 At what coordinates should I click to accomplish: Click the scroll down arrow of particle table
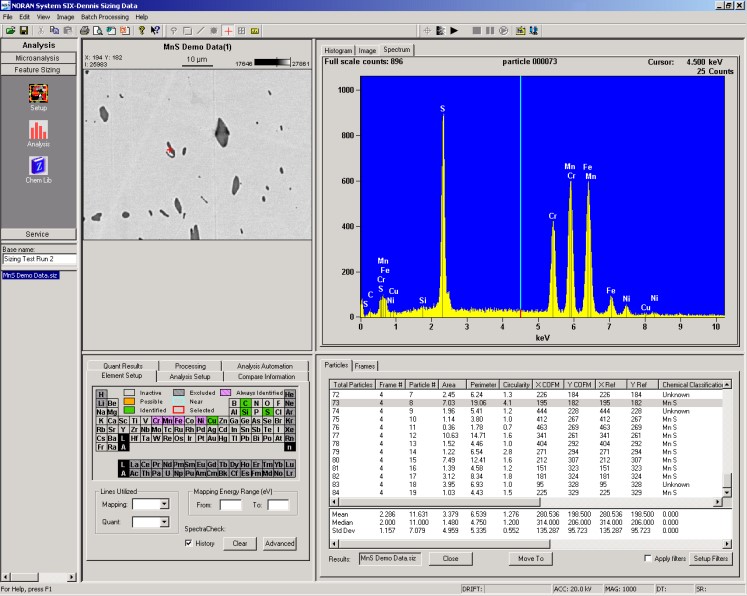pos(727,493)
